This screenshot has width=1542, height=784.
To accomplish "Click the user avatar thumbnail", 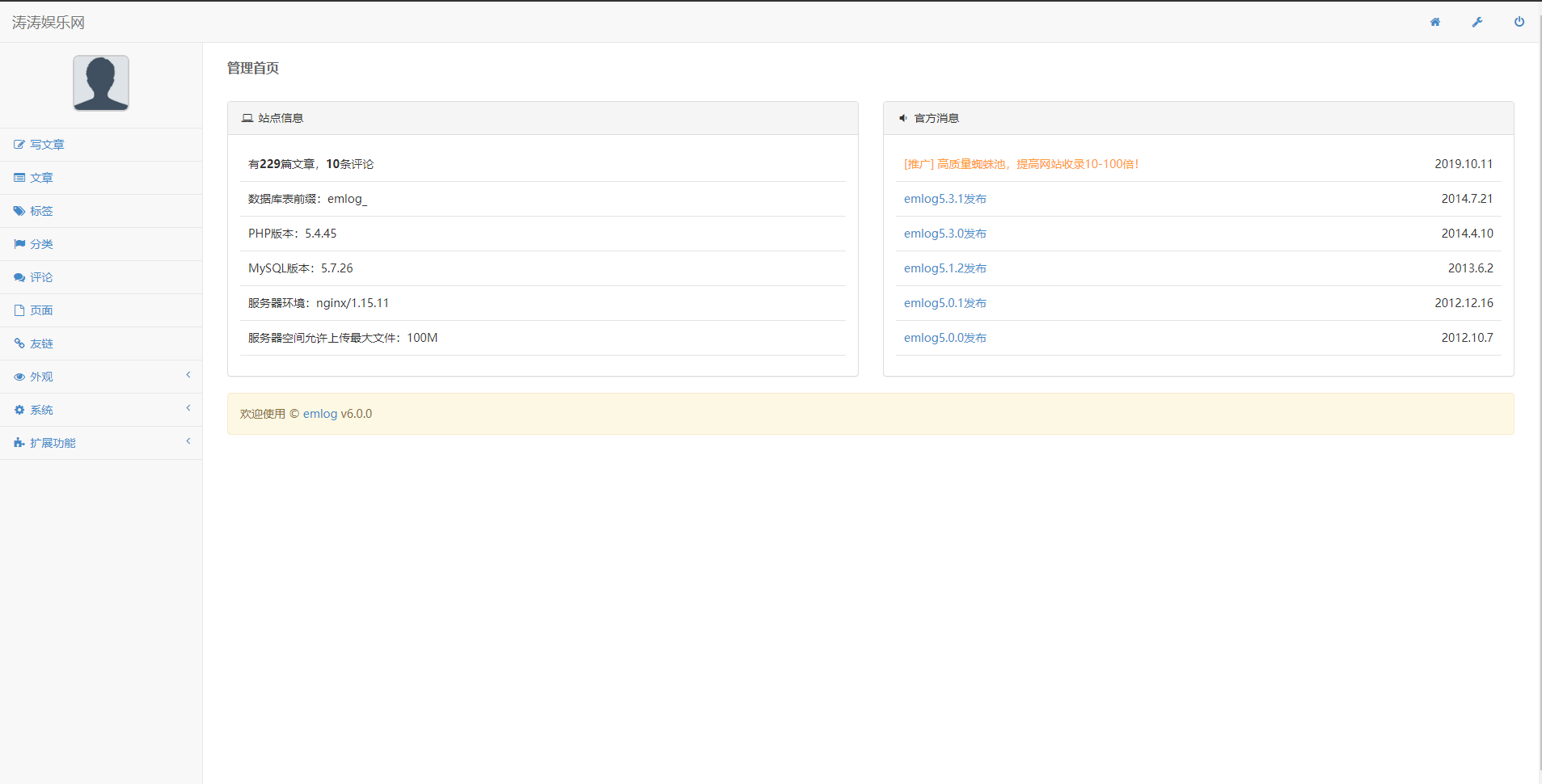I will click(x=101, y=82).
